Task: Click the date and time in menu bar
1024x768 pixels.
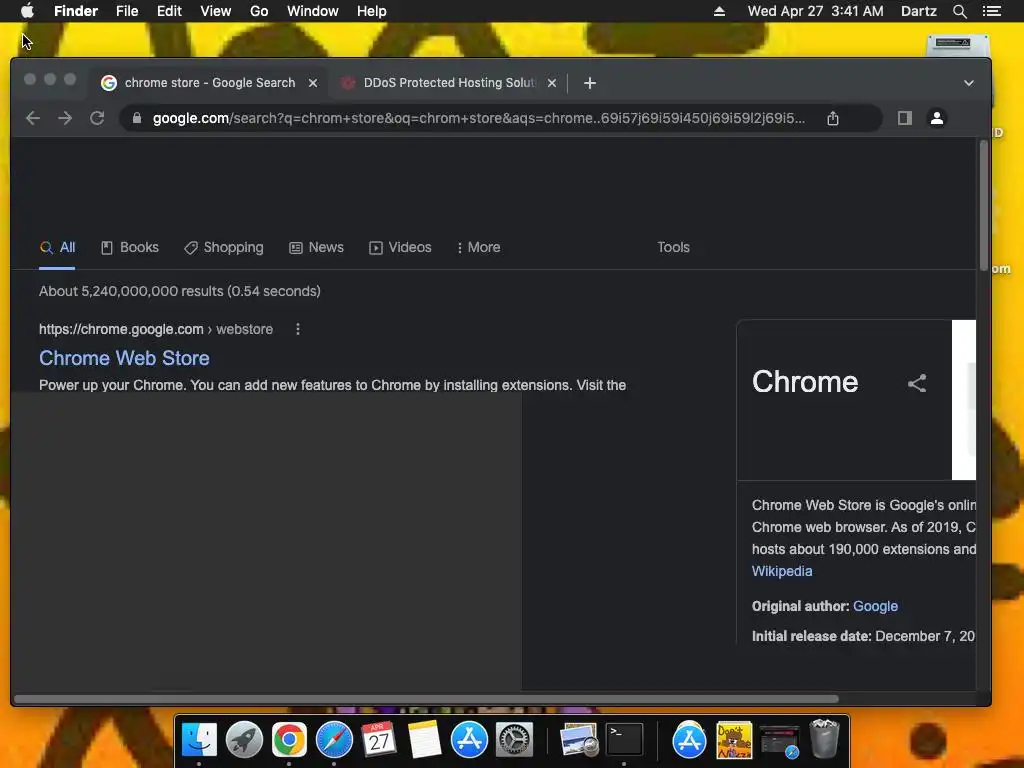Action: (x=815, y=11)
